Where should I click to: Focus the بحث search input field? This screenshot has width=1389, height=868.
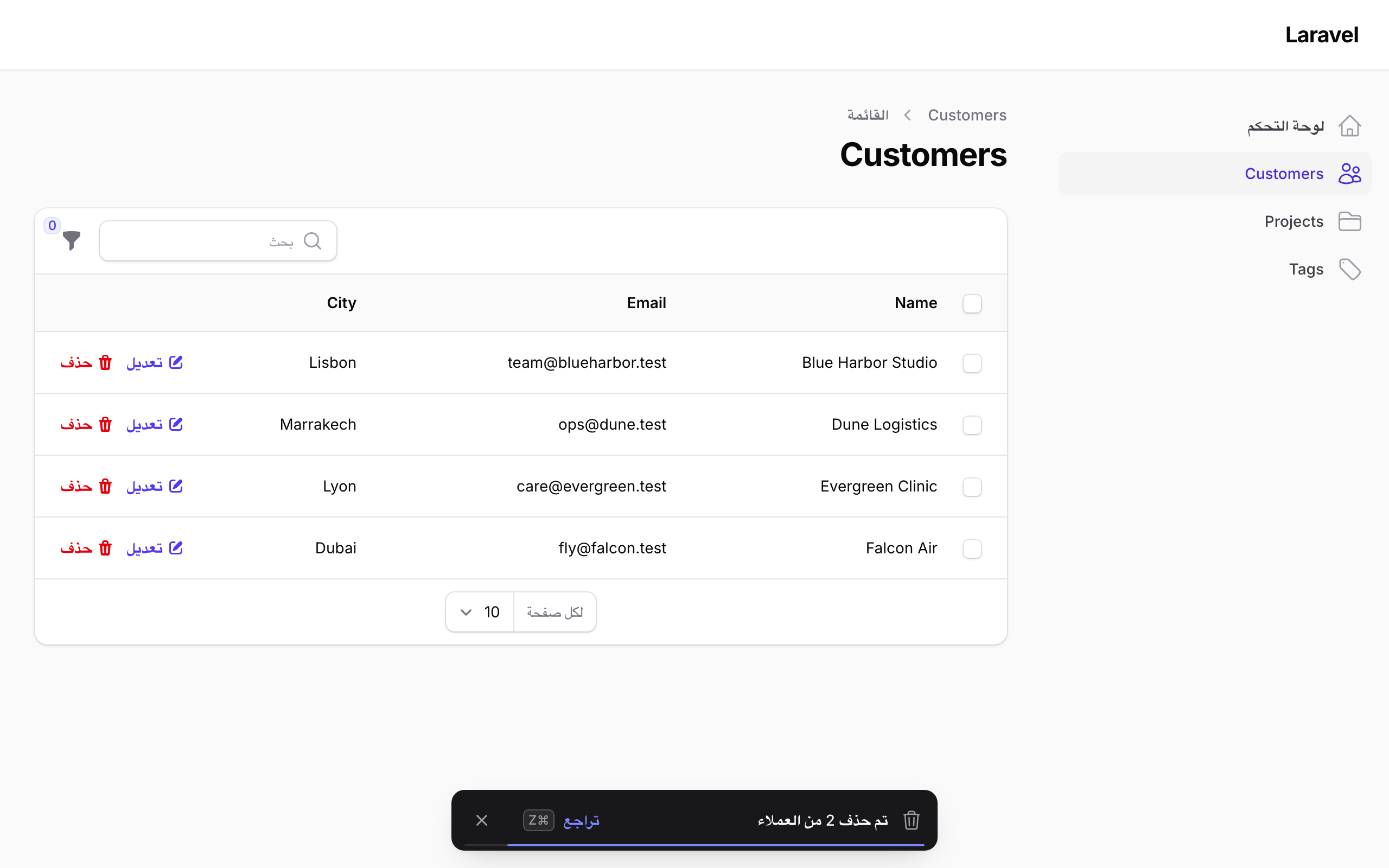218,241
